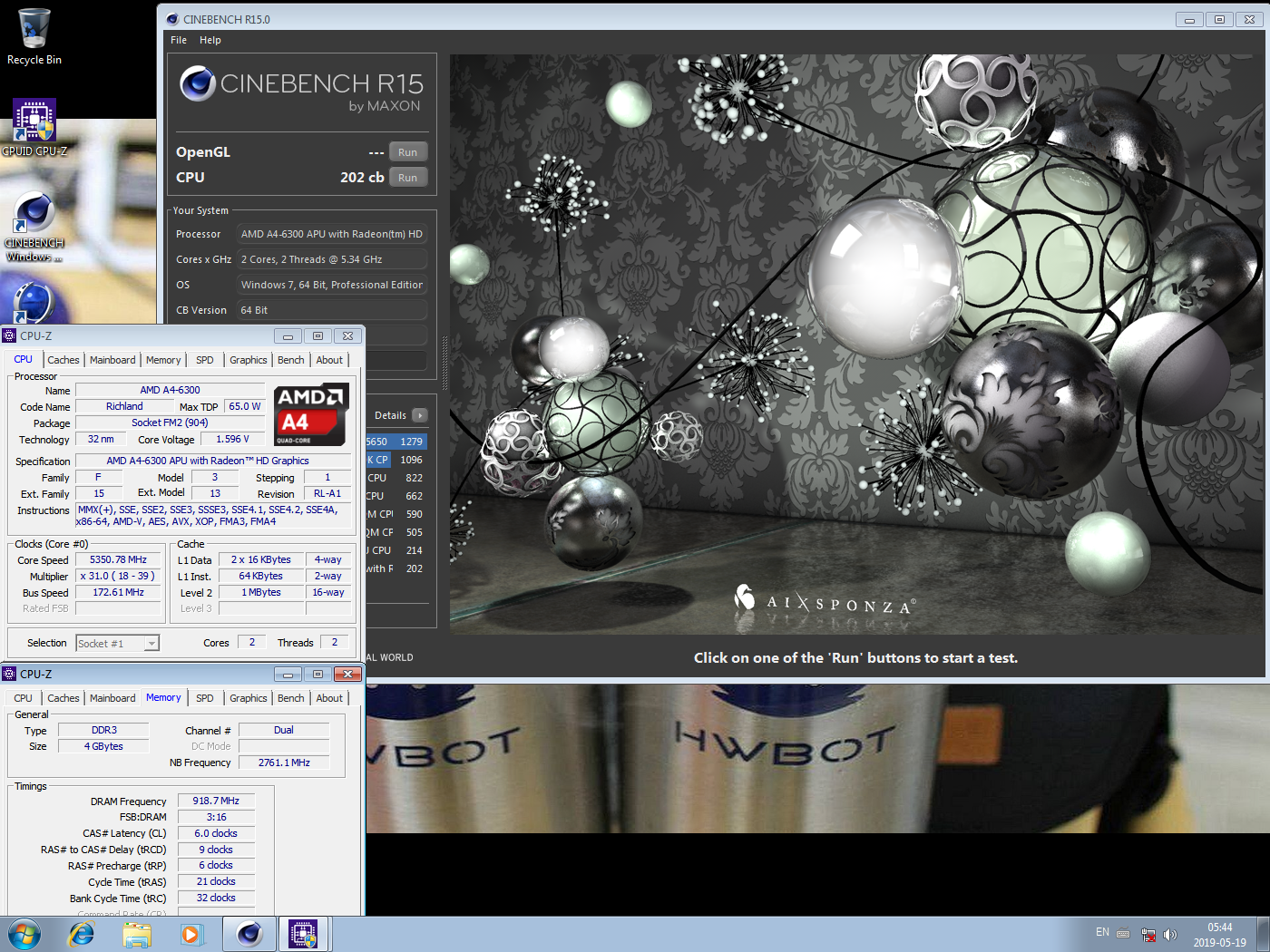Click the CAS# Latency 6.0 clocks value

tap(216, 833)
